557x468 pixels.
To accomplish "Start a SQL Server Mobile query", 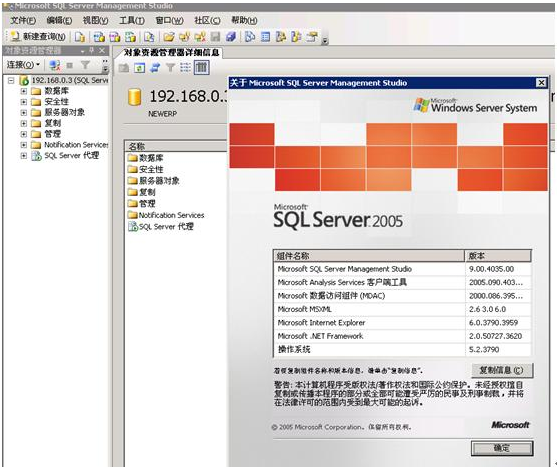I will click(x=149, y=36).
